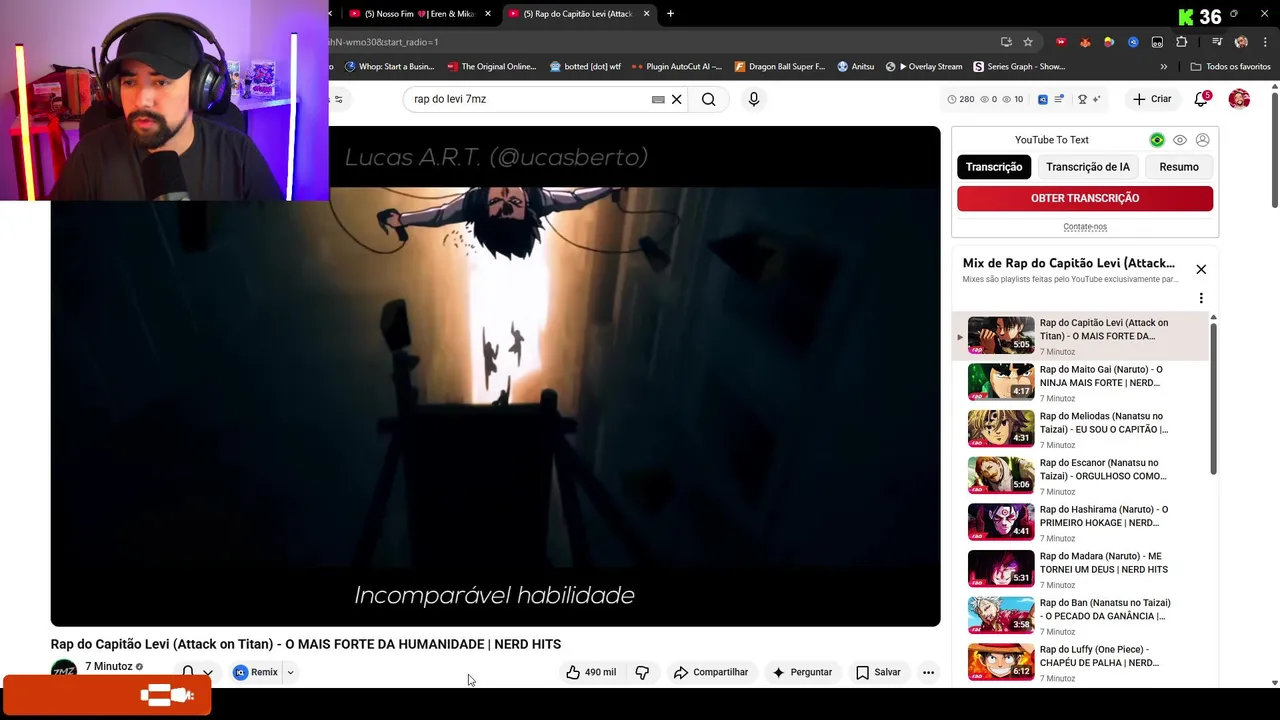Viewport: 1280px width, 720px height.
Task: Click the Perguntar button
Action: click(x=802, y=672)
